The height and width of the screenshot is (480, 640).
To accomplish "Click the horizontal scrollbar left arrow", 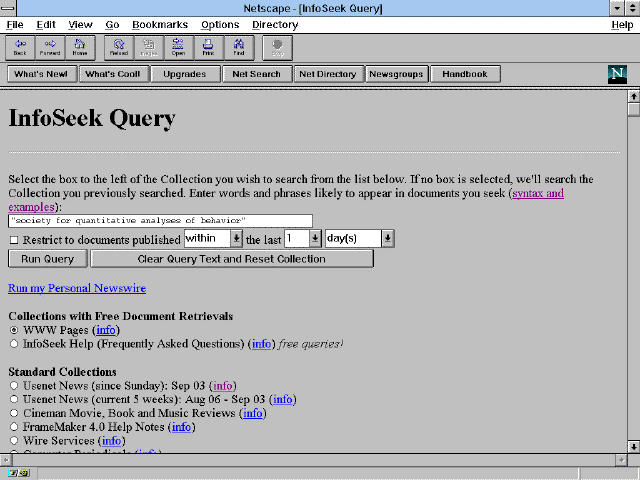I will 6,460.
